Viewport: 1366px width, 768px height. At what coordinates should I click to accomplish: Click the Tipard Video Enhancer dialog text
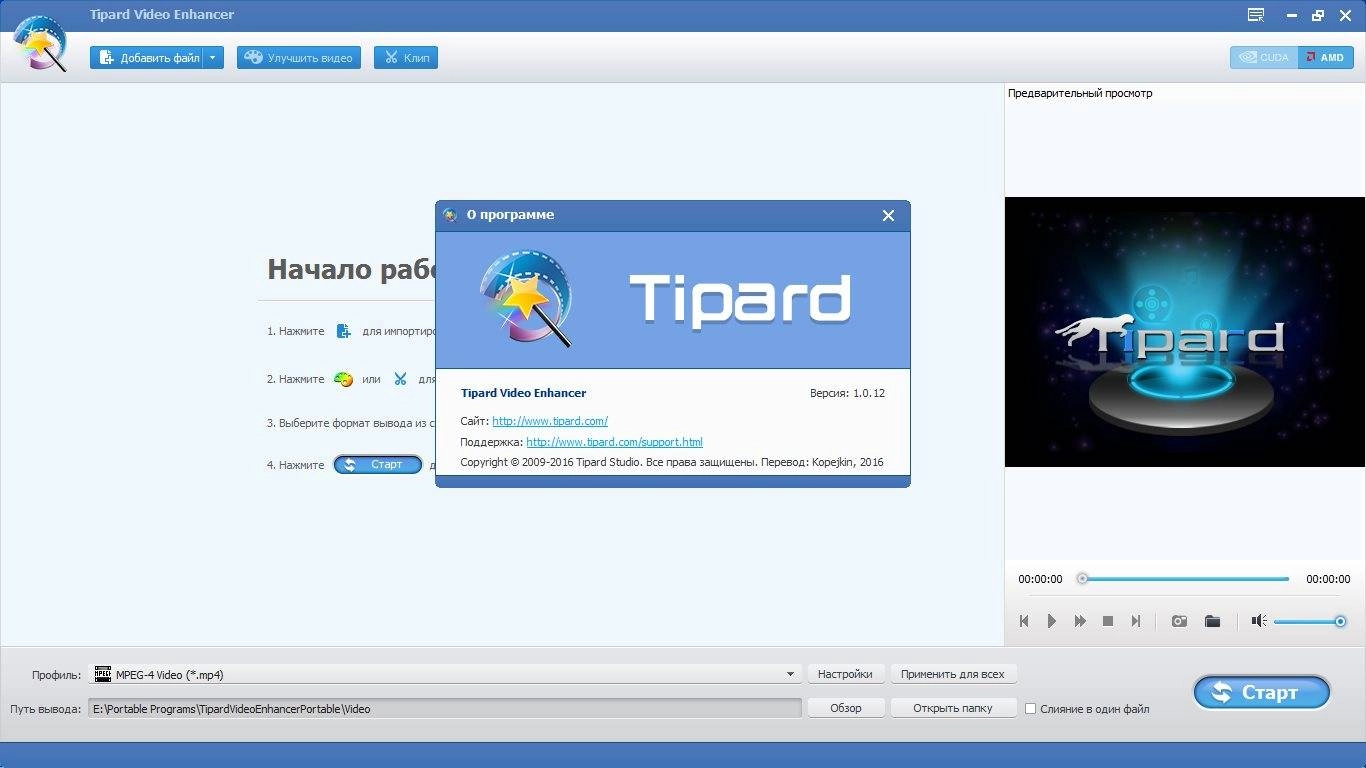click(523, 394)
